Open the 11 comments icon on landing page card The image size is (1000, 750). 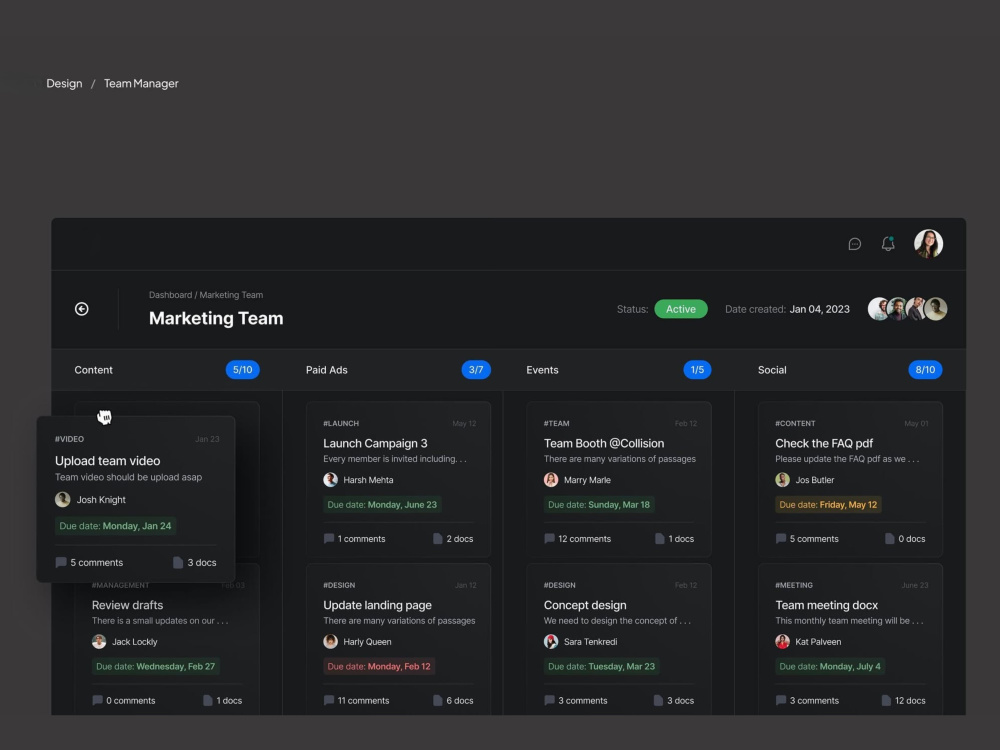click(328, 700)
